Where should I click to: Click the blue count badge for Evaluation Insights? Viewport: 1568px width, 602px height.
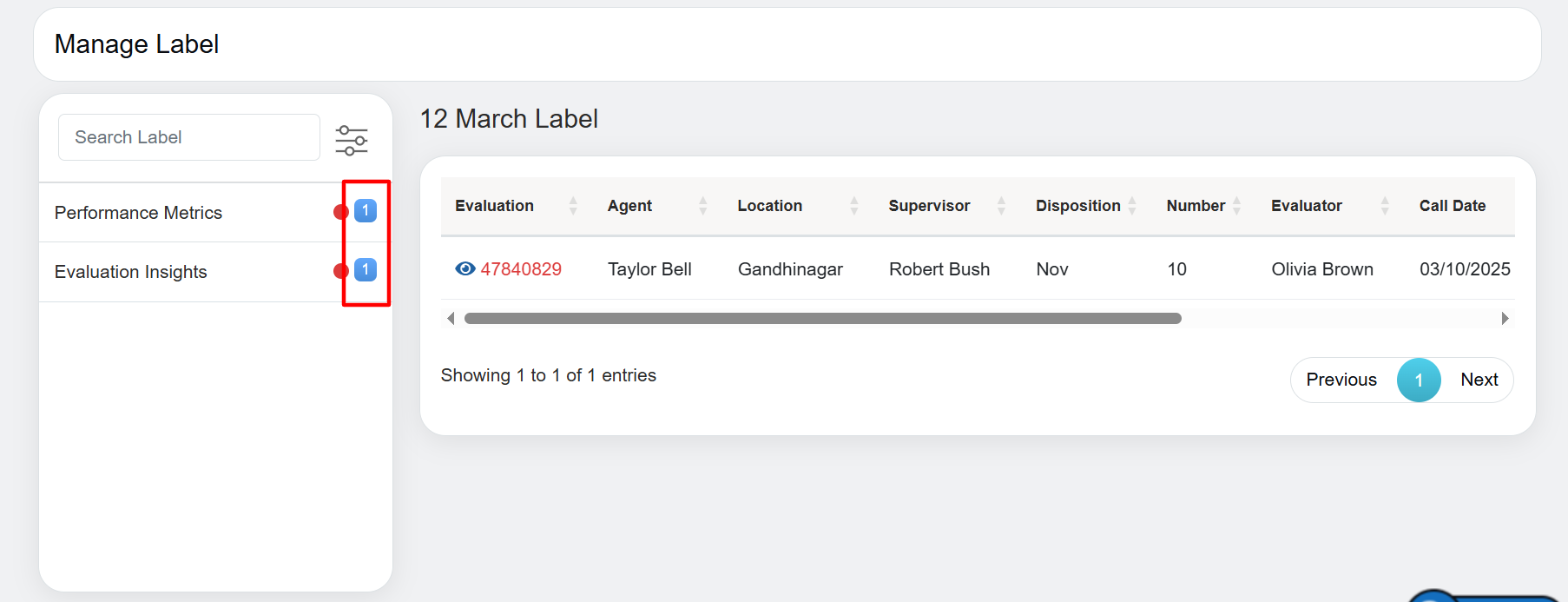pos(366,269)
